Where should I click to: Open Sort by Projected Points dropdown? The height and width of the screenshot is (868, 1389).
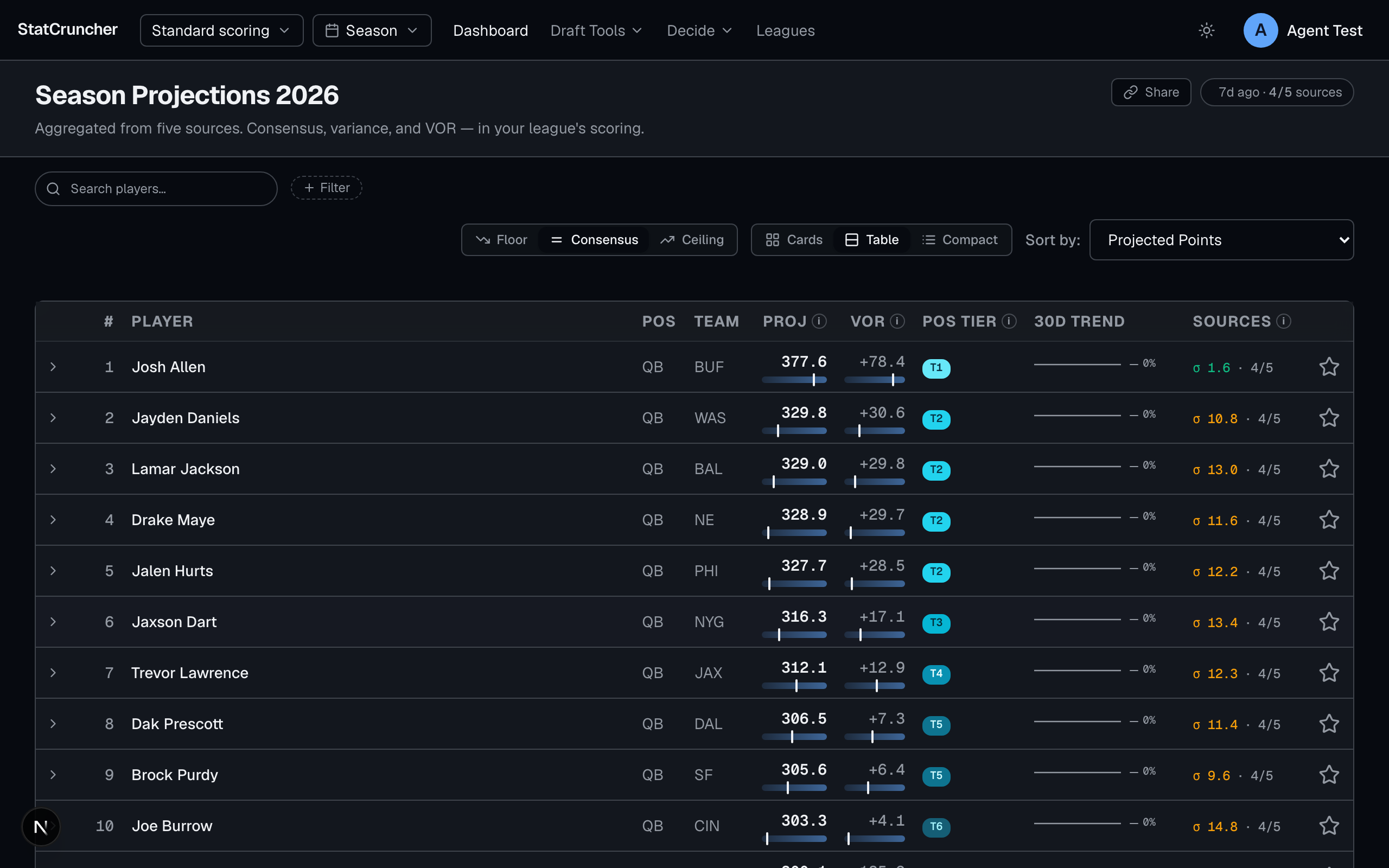(x=1221, y=240)
